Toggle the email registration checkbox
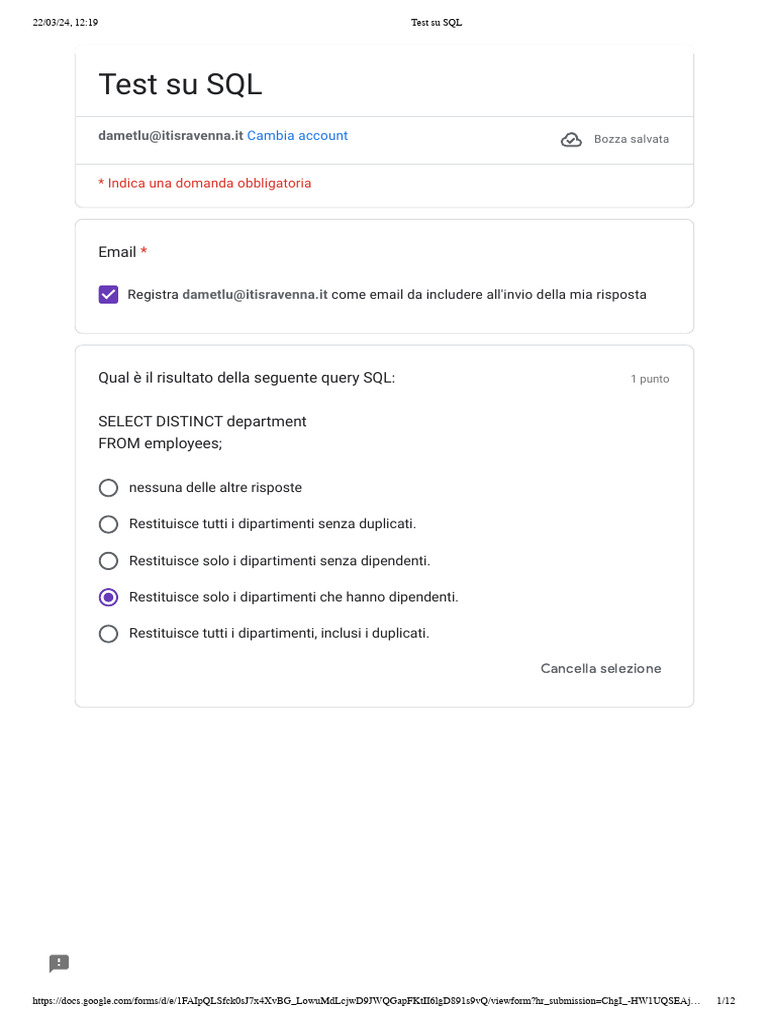The image size is (768, 1024). 109,294
